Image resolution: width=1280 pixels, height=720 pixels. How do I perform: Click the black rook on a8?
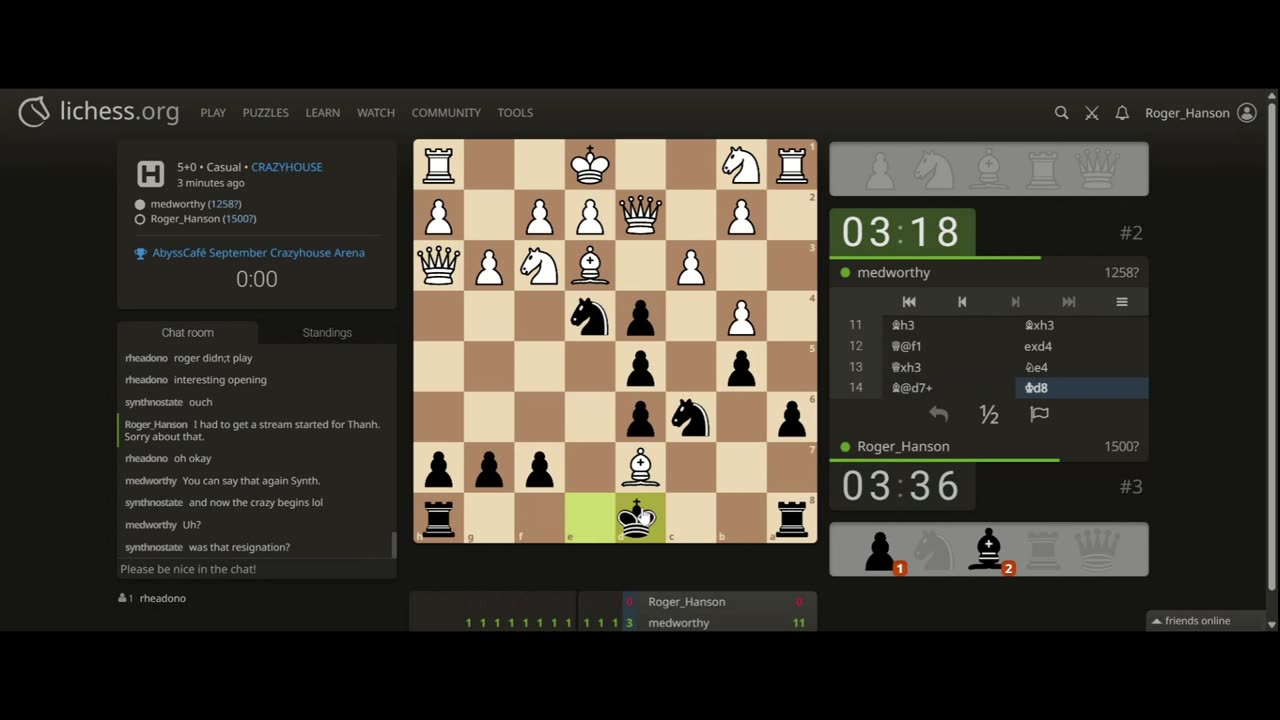(x=791, y=518)
